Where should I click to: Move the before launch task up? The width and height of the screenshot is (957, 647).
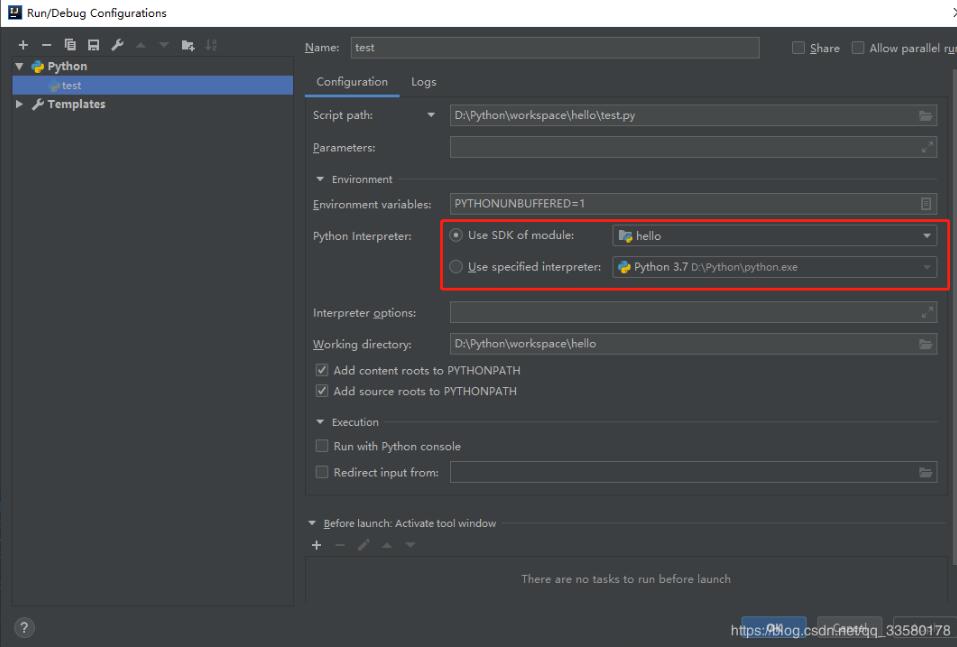387,545
